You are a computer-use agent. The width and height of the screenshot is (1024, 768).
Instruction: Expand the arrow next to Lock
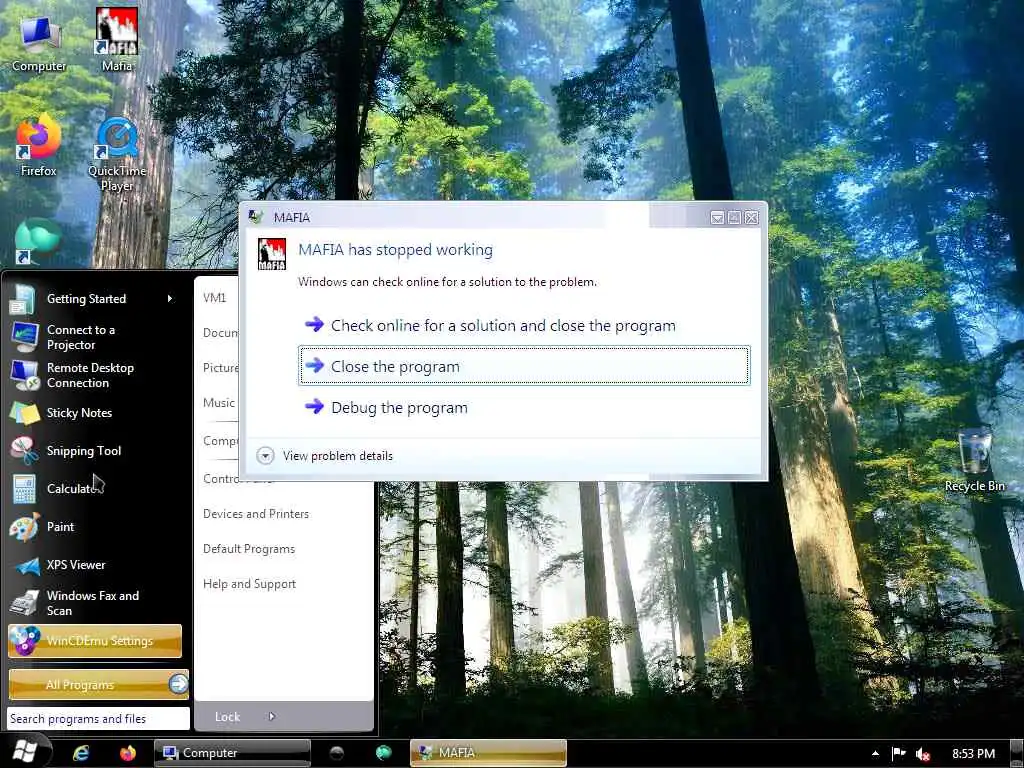click(272, 716)
